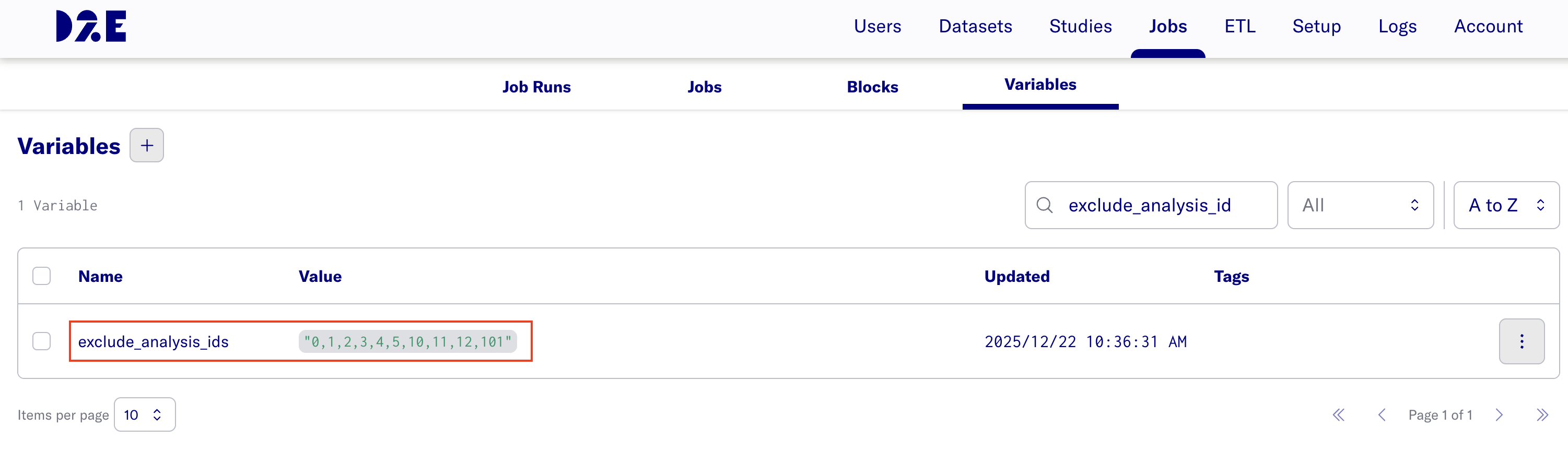Add a new variable with plus button

click(147, 146)
